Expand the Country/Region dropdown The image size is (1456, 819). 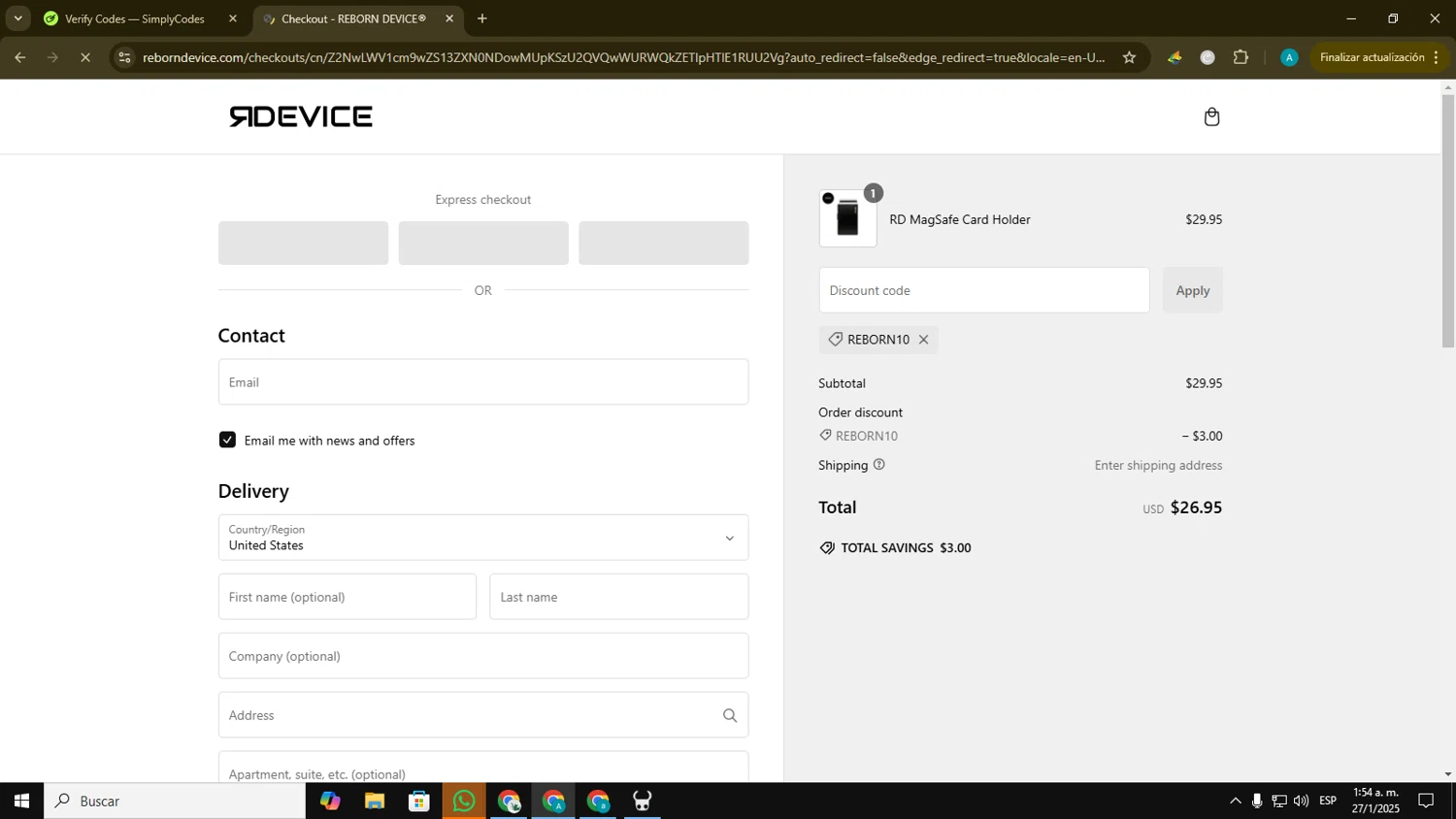[x=483, y=538]
